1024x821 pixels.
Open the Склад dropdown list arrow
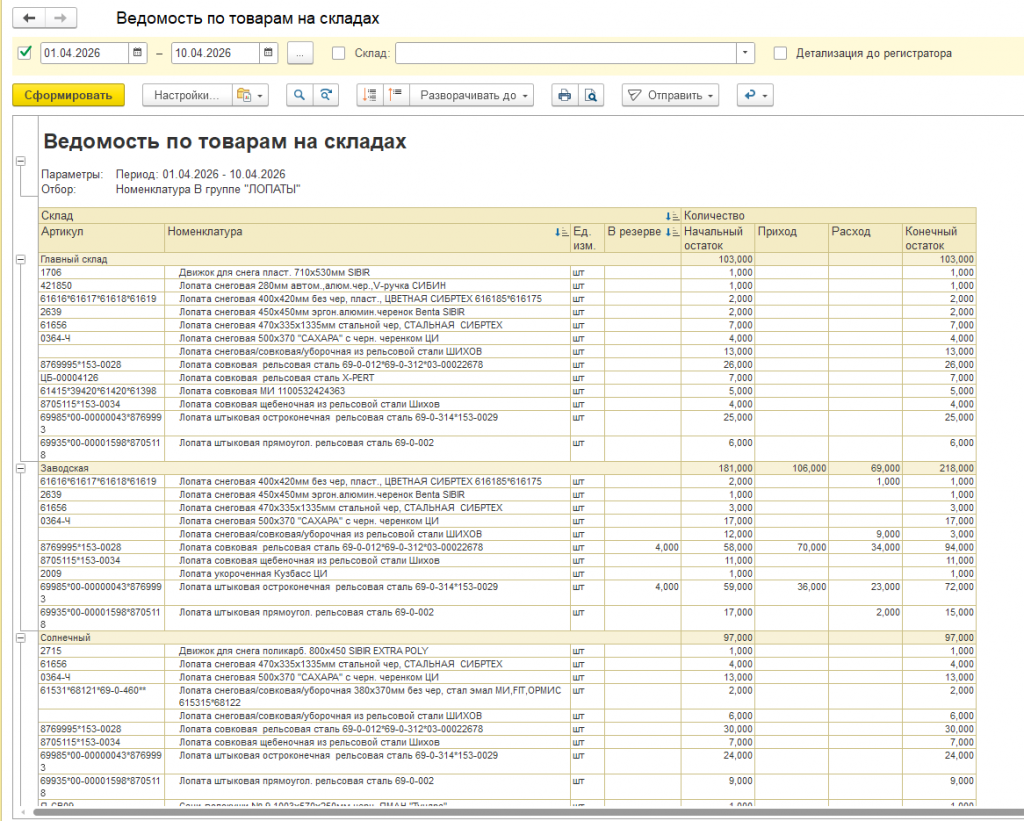click(x=745, y=53)
